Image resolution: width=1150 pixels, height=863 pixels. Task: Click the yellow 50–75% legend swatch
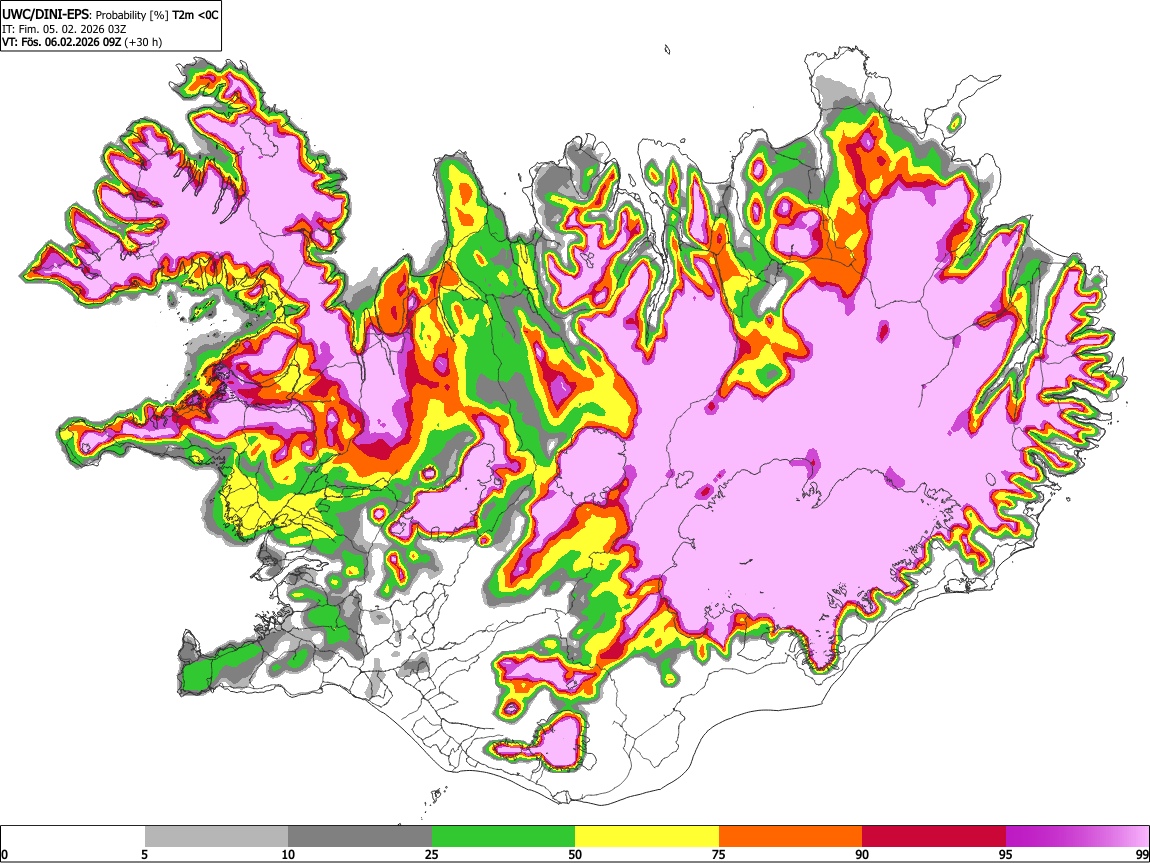647,836
